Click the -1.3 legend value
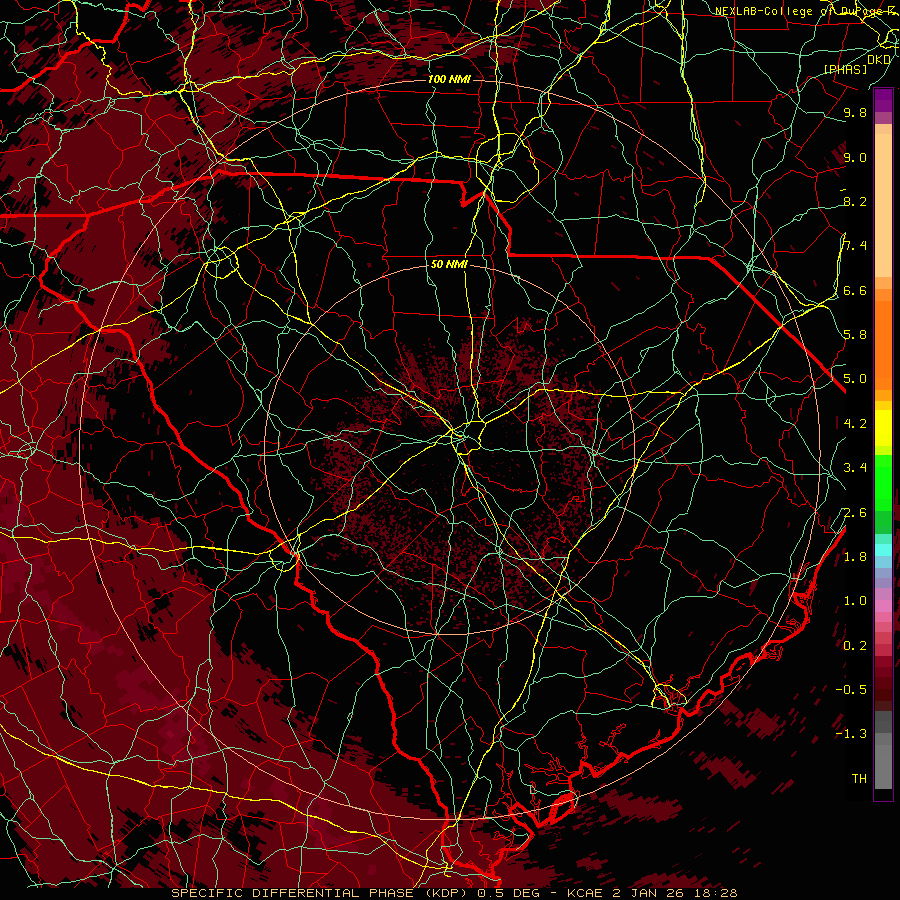This screenshot has width=900, height=900. (851, 734)
